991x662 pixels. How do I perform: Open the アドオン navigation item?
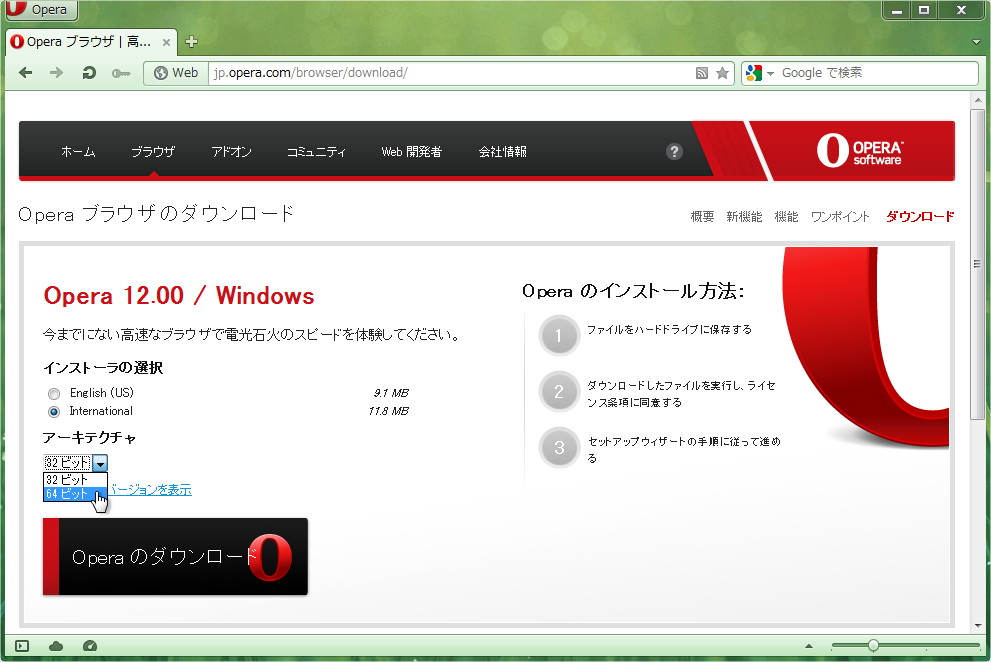click(x=231, y=152)
